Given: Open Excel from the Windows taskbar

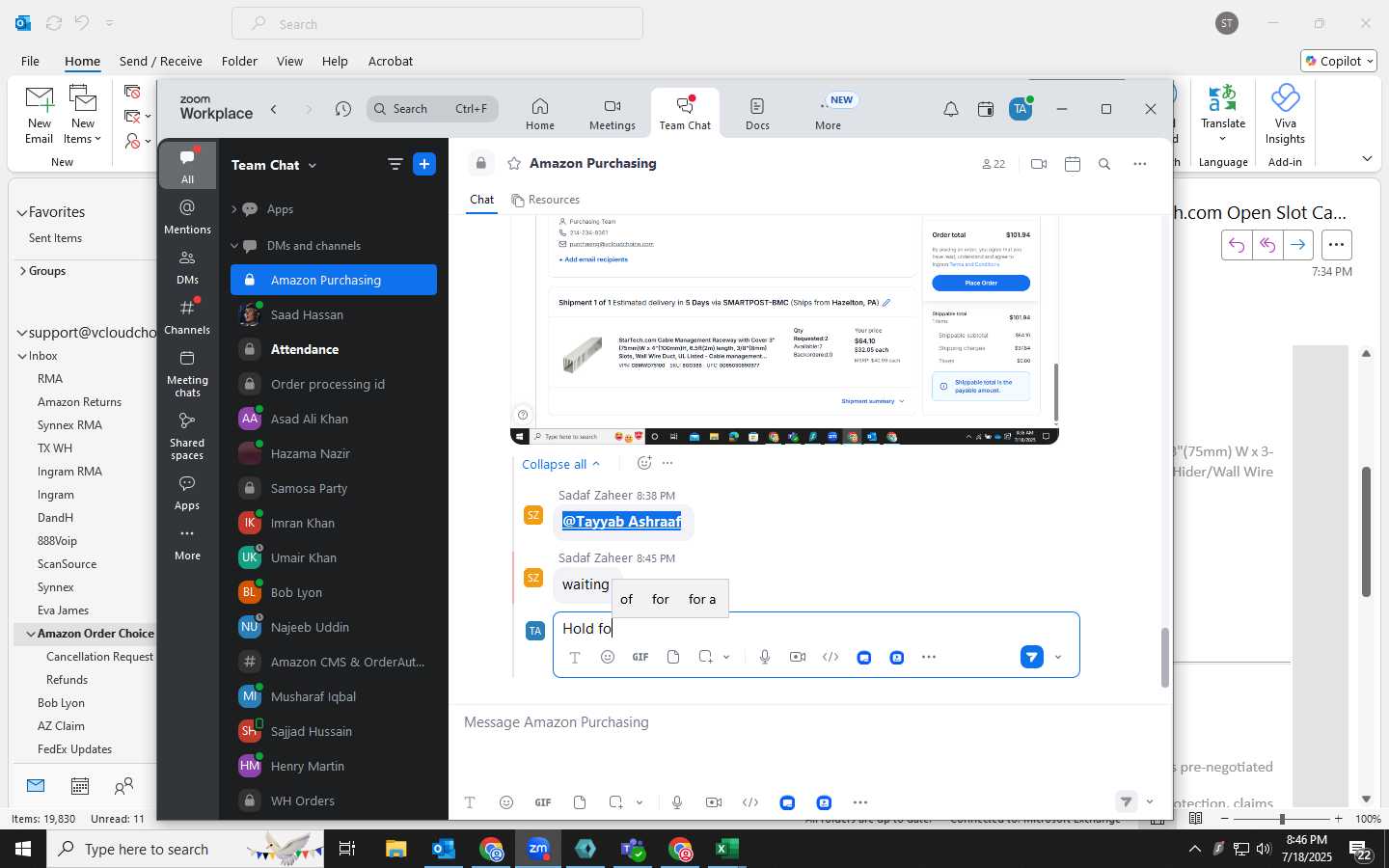Looking at the screenshot, I should point(726,849).
